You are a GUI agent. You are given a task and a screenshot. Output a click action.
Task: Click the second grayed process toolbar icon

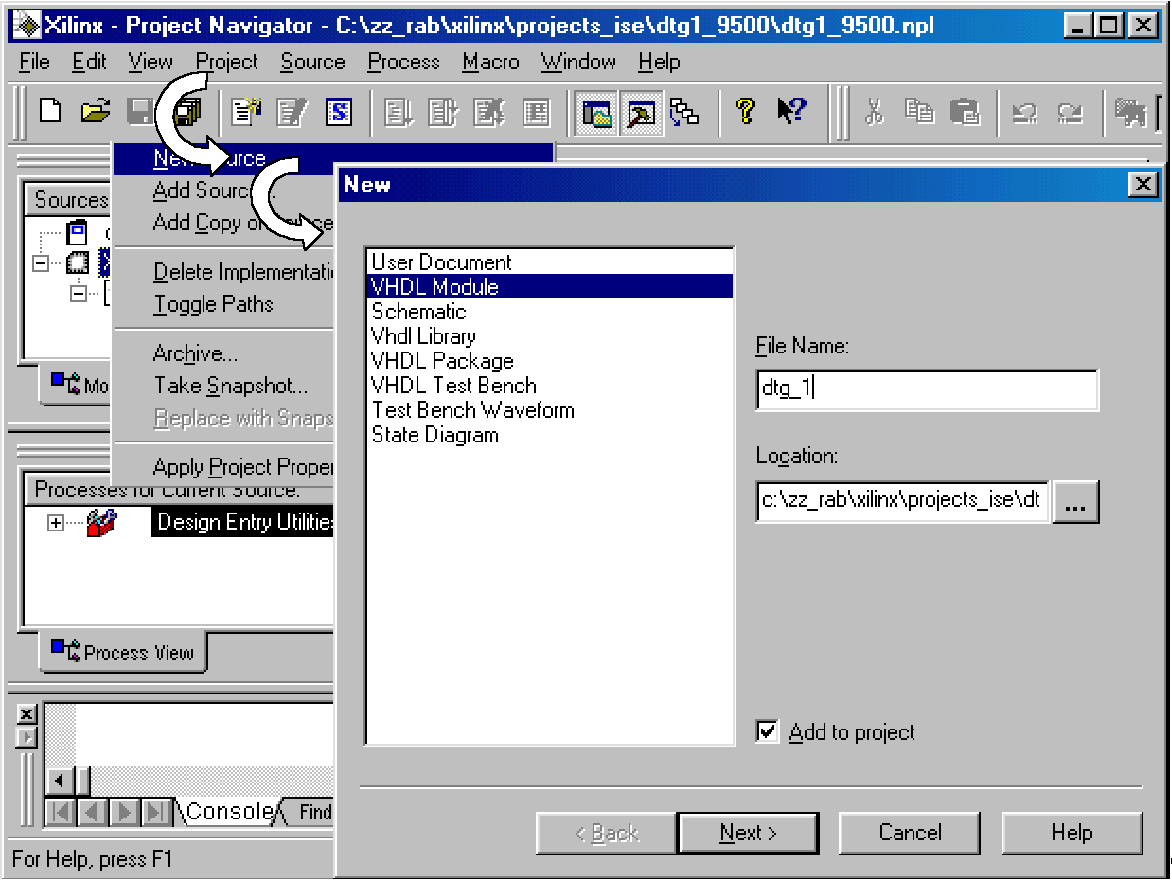(x=444, y=112)
